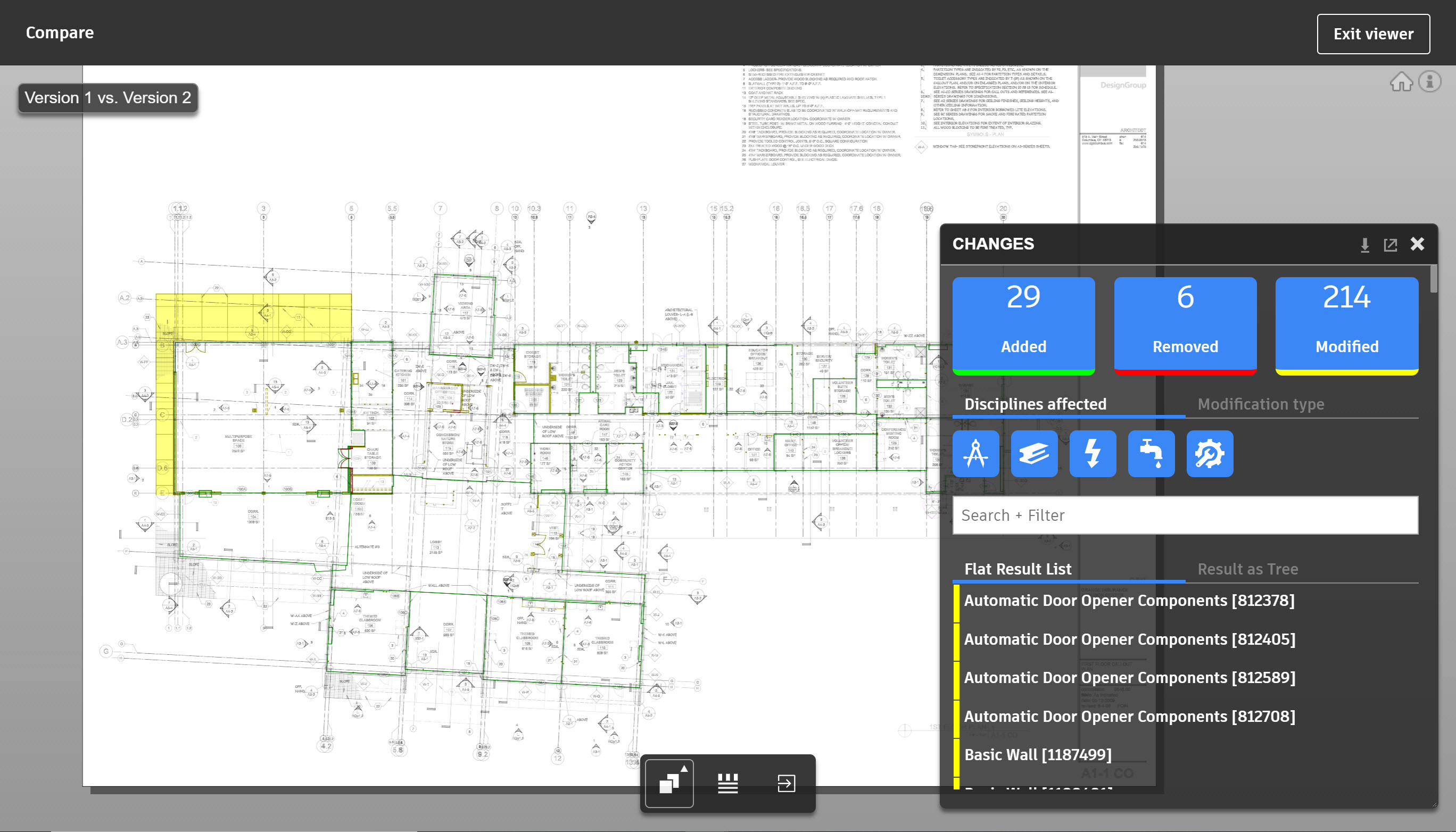Open the info icon near top right

coord(1430,82)
